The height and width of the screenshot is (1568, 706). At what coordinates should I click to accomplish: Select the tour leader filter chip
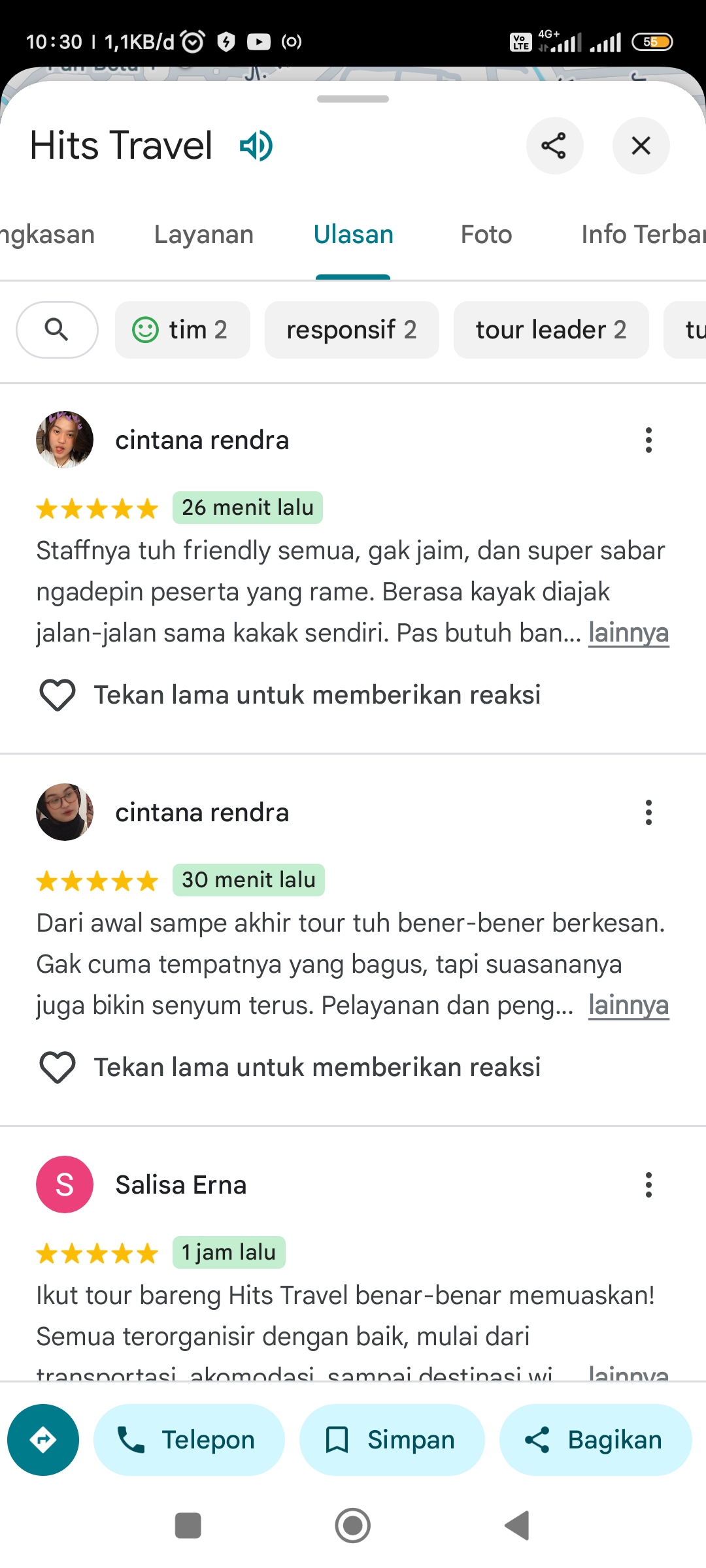point(551,330)
